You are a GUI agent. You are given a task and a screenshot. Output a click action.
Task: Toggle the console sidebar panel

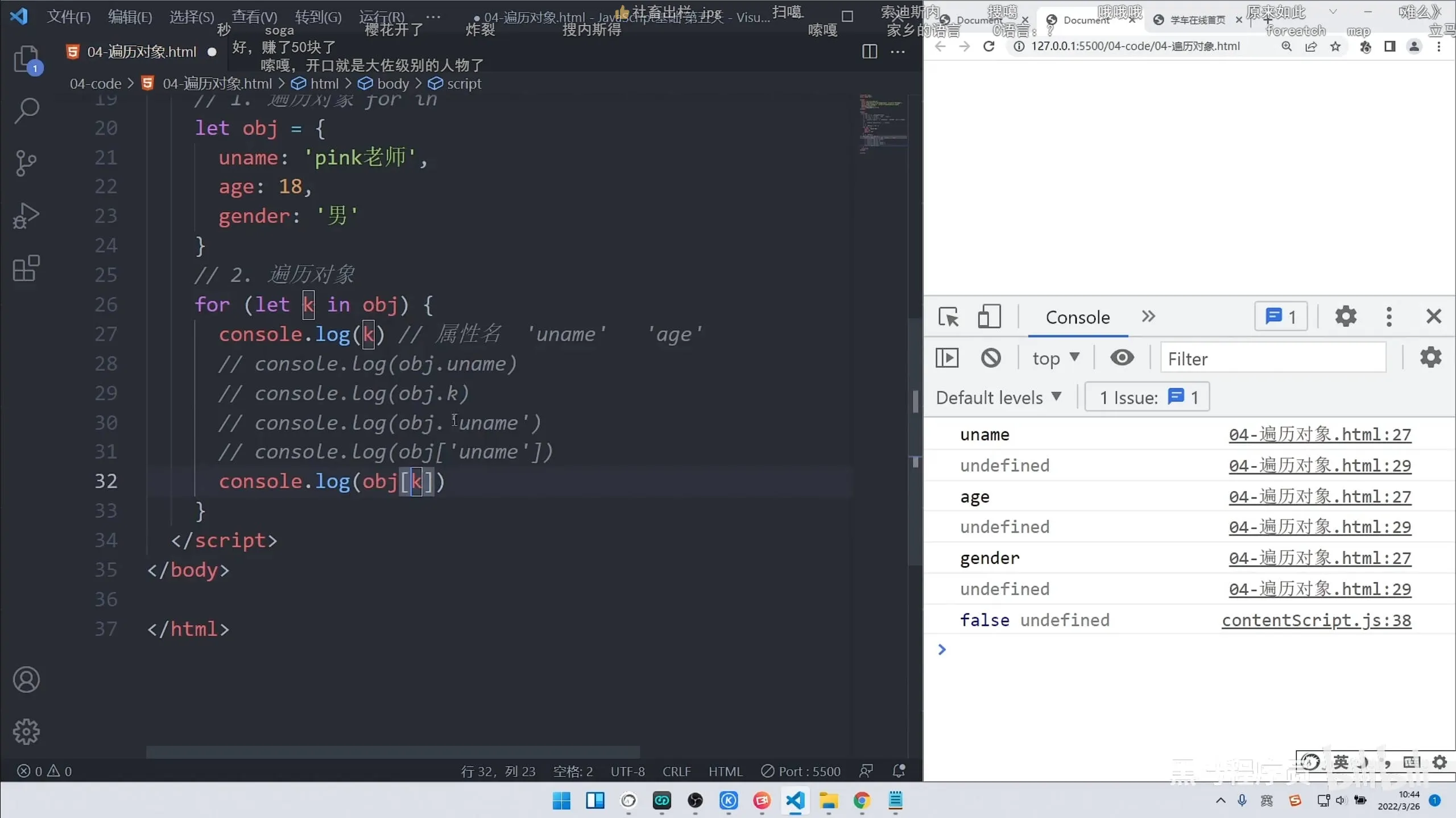click(947, 358)
